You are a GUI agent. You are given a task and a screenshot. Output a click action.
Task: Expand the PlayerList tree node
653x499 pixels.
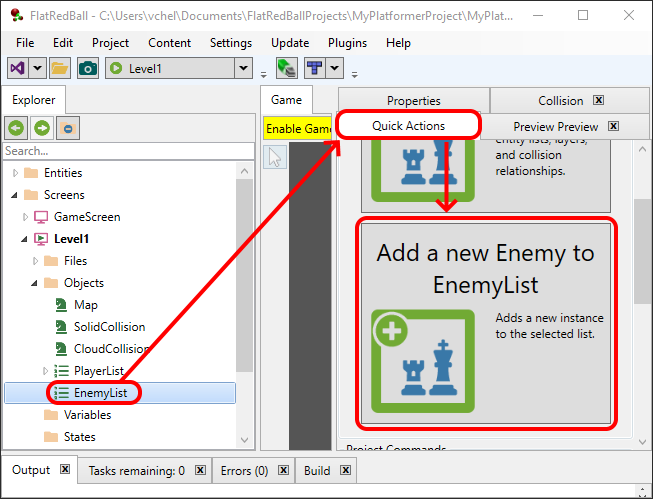click(x=44, y=371)
